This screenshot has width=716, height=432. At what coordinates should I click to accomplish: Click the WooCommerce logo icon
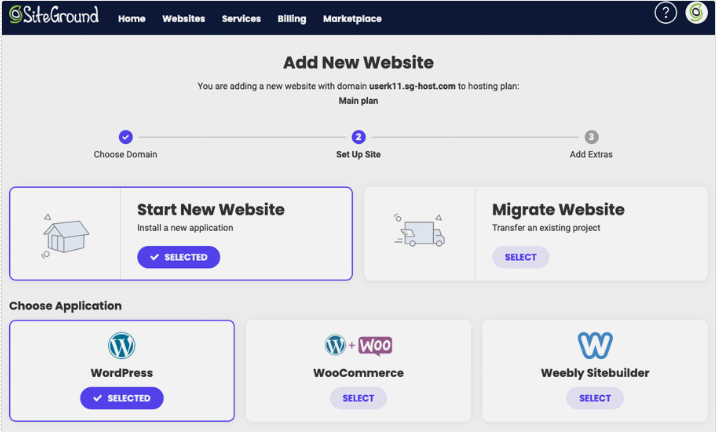(x=358, y=346)
